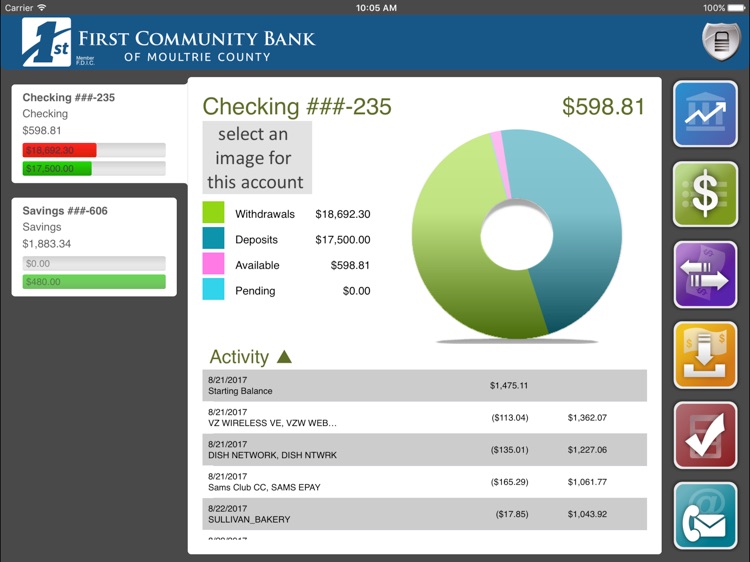Select the Starting Balance activity row
This screenshot has width=750, height=562.
coord(425,386)
